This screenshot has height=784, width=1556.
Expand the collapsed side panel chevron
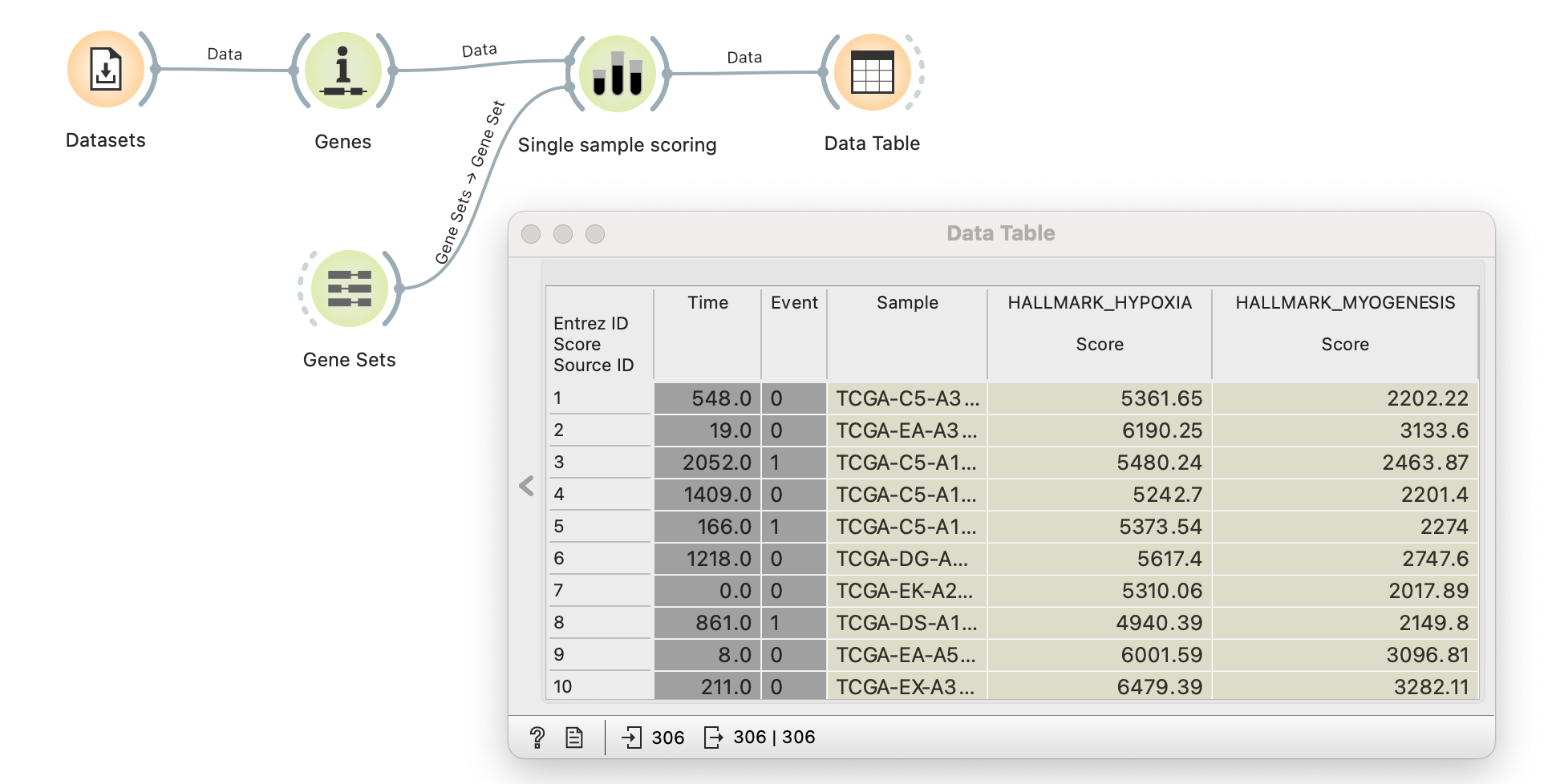coord(526,486)
